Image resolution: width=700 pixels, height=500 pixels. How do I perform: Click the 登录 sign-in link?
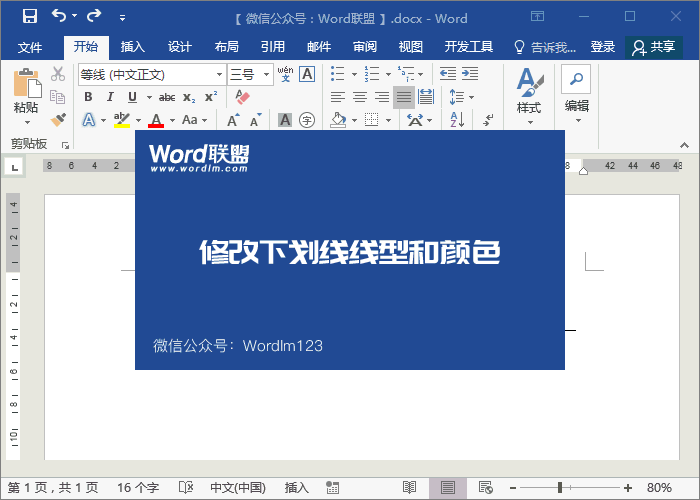tap(603, 46)
